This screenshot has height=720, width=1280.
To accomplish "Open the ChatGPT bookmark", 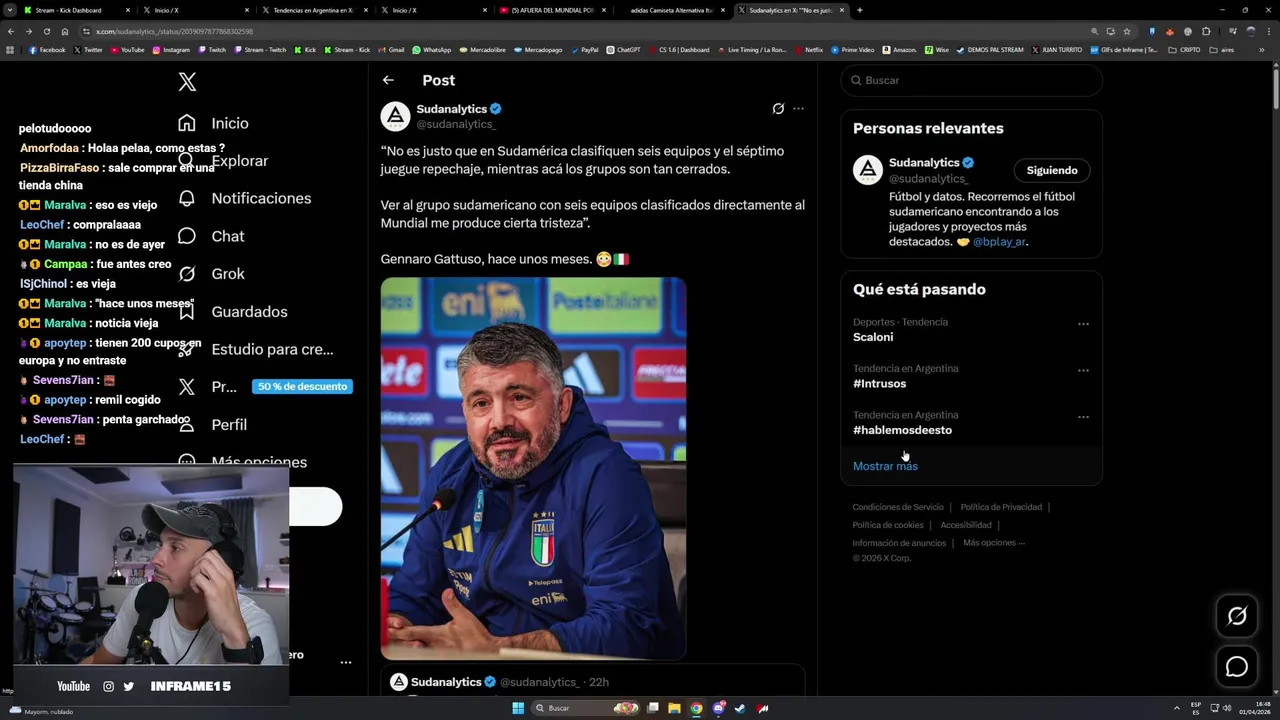I will pos(623,49).
